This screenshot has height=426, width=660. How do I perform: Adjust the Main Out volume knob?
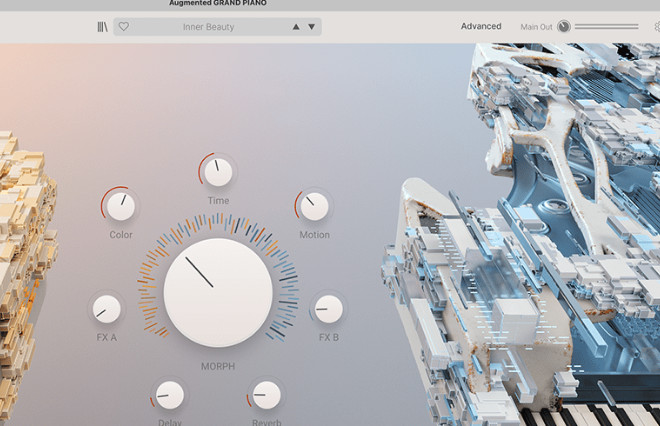(x=564, y=27)
